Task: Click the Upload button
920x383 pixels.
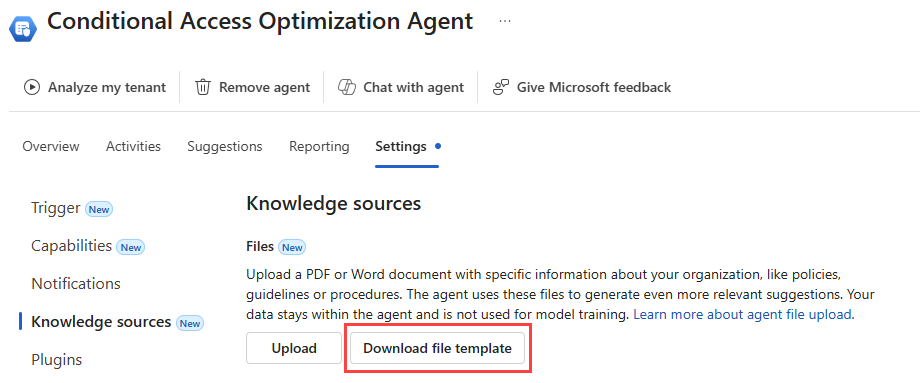Action: [294, 348]
